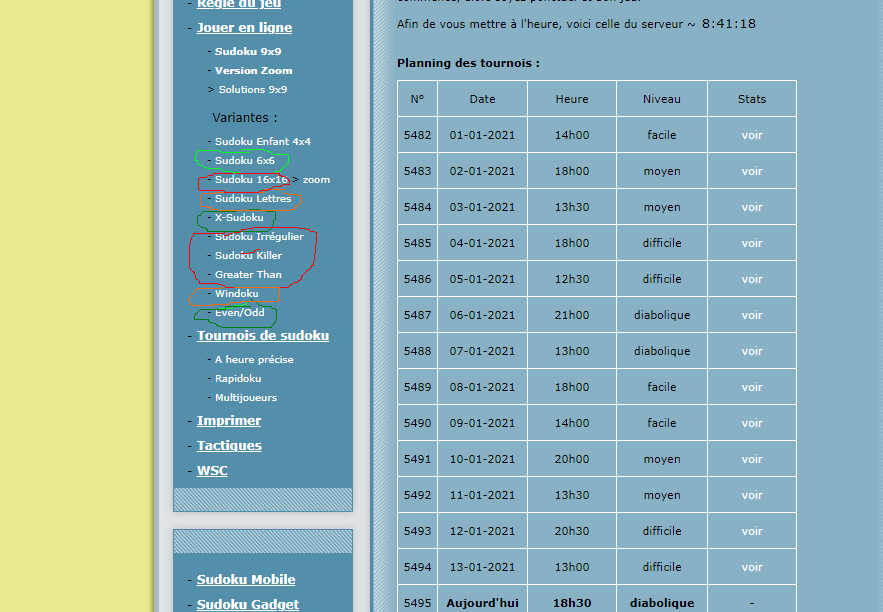Select the Stats column header

tap(752, 99)
